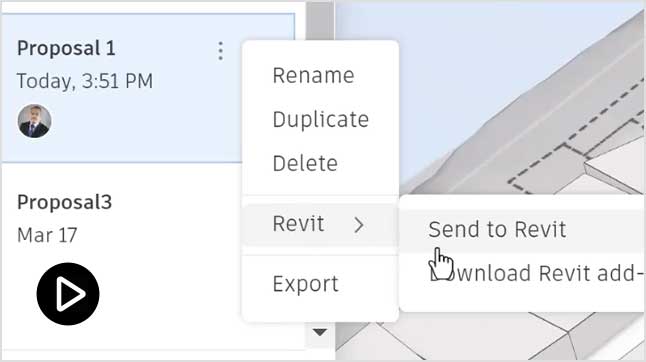Expand the Revit submenu chevron arrow
The width and height of the screenshot is (646, 362).
359,225
